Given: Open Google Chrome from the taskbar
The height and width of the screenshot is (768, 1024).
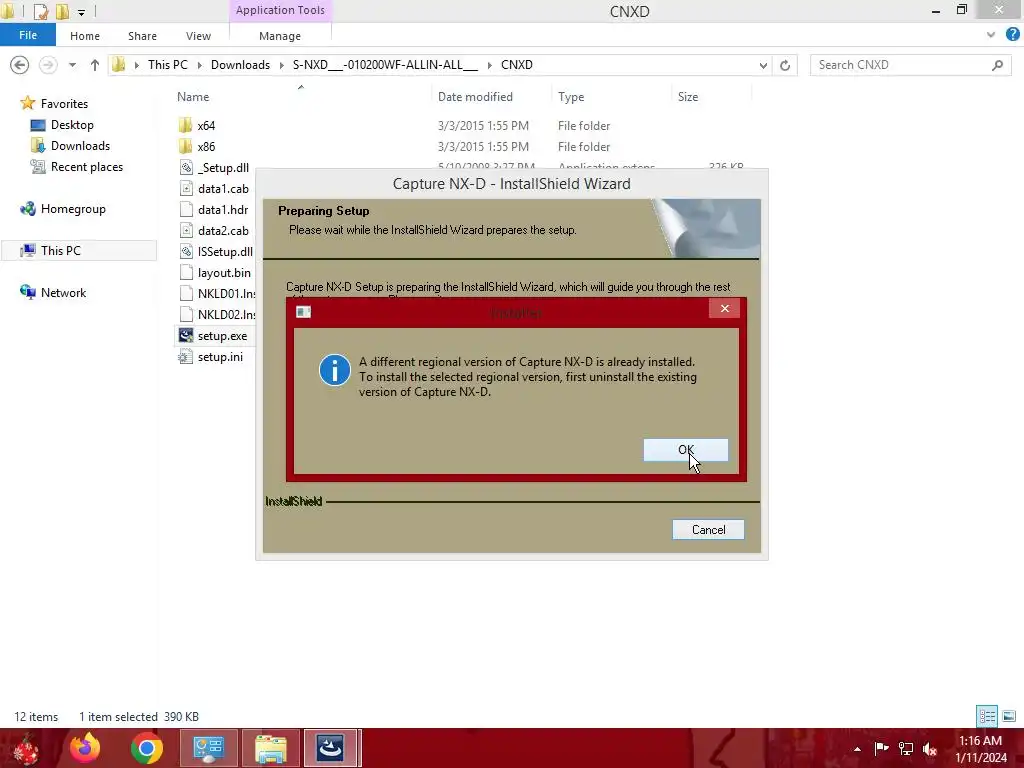Looking at the screenshot, I should click(147, 748).
